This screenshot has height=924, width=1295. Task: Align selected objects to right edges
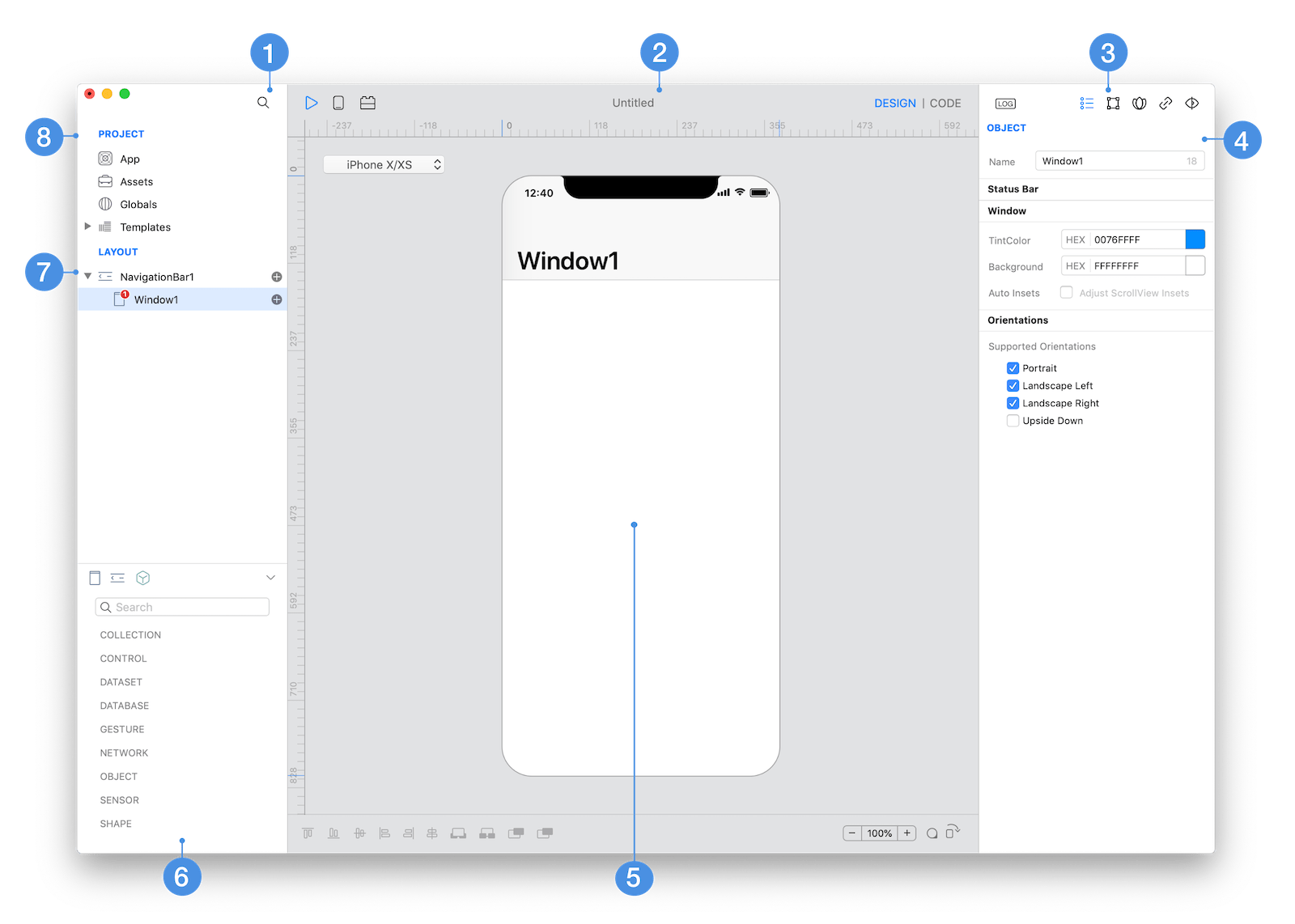[x=409, y=833]
